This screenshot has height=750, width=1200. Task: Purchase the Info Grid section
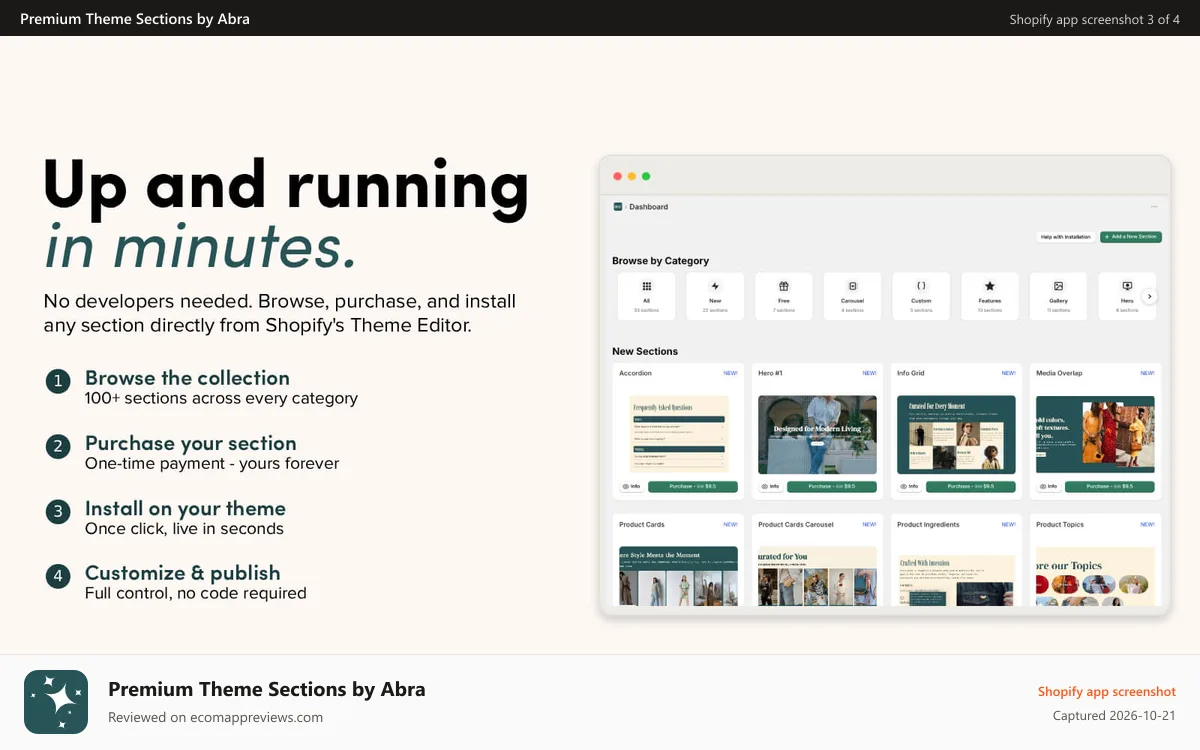(971, 487)
